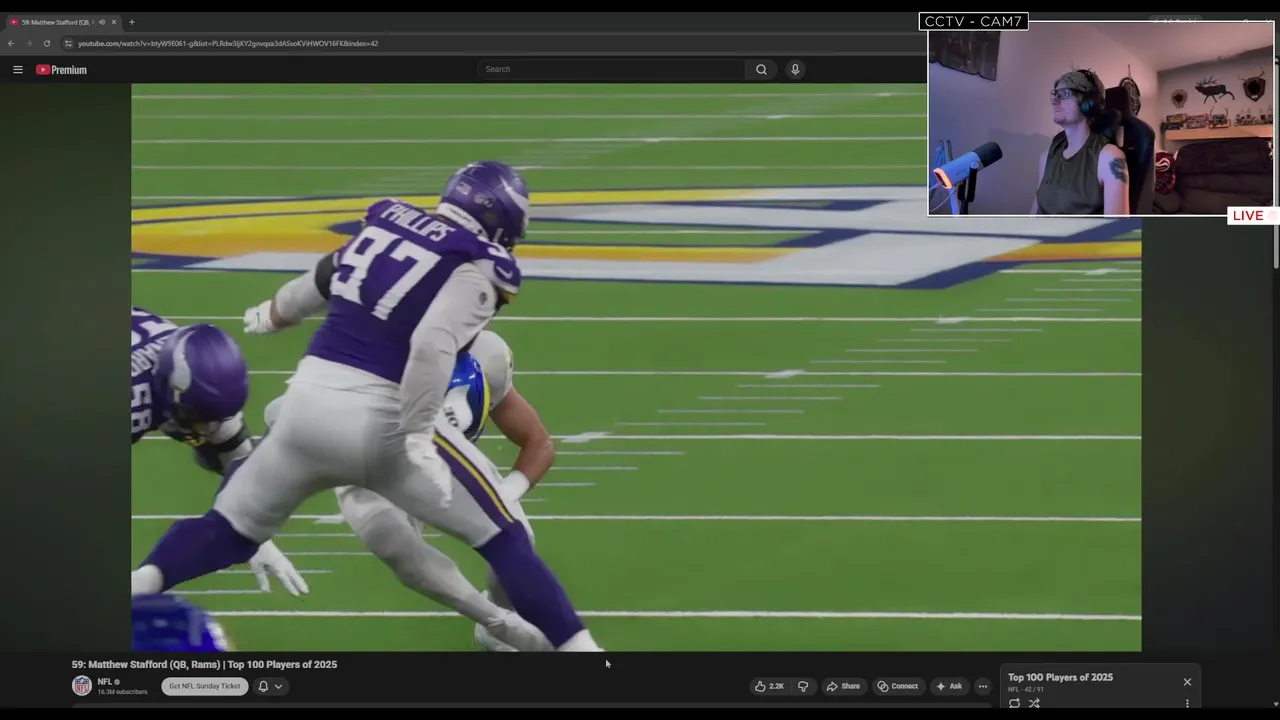The image size is (1280, 720).
Task: Go forward with the browser forward arrow
Action: coord(28,43)
